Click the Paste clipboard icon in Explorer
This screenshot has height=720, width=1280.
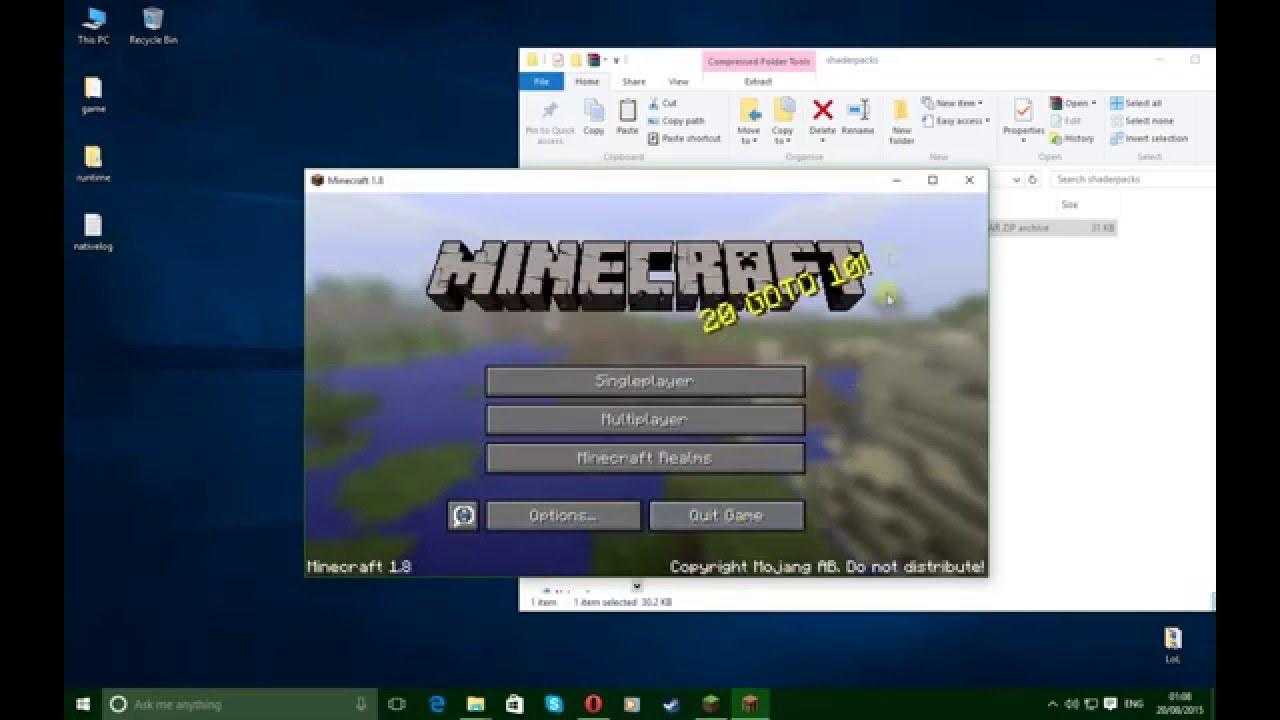pos(627,117)
